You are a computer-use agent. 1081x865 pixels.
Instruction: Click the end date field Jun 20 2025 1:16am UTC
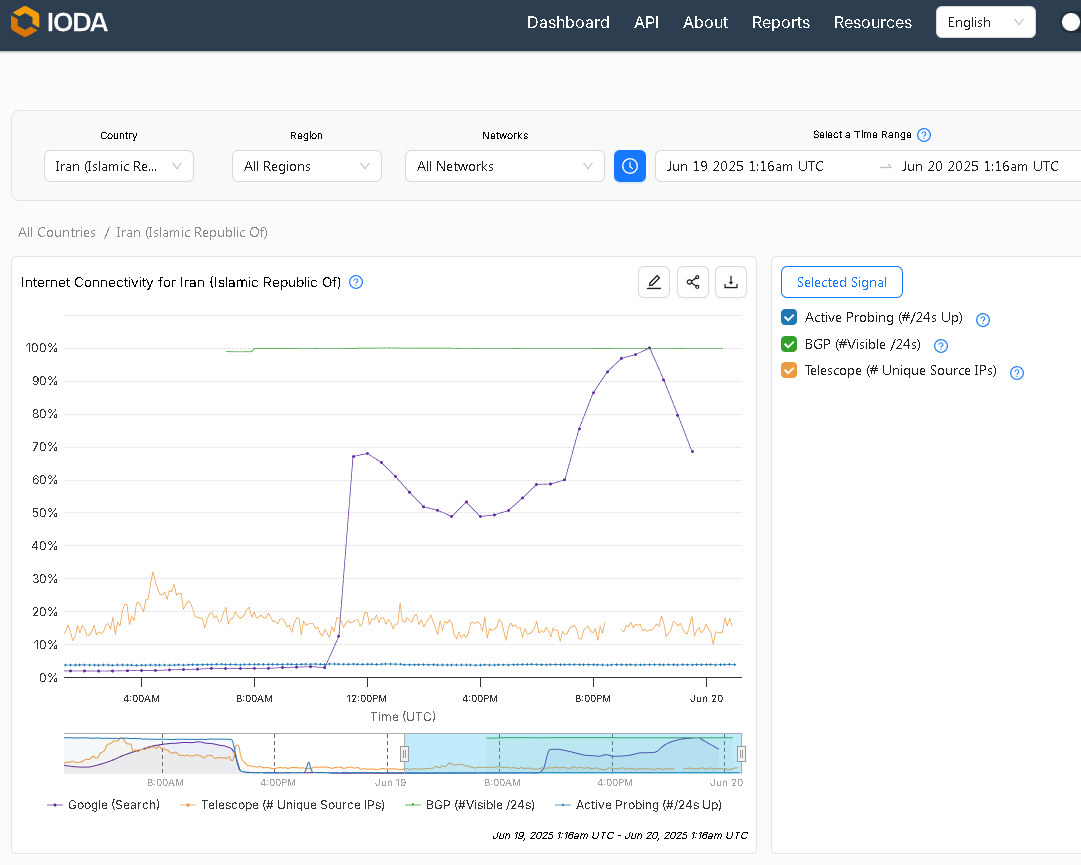pyautogui.click(x=980, y=166)
